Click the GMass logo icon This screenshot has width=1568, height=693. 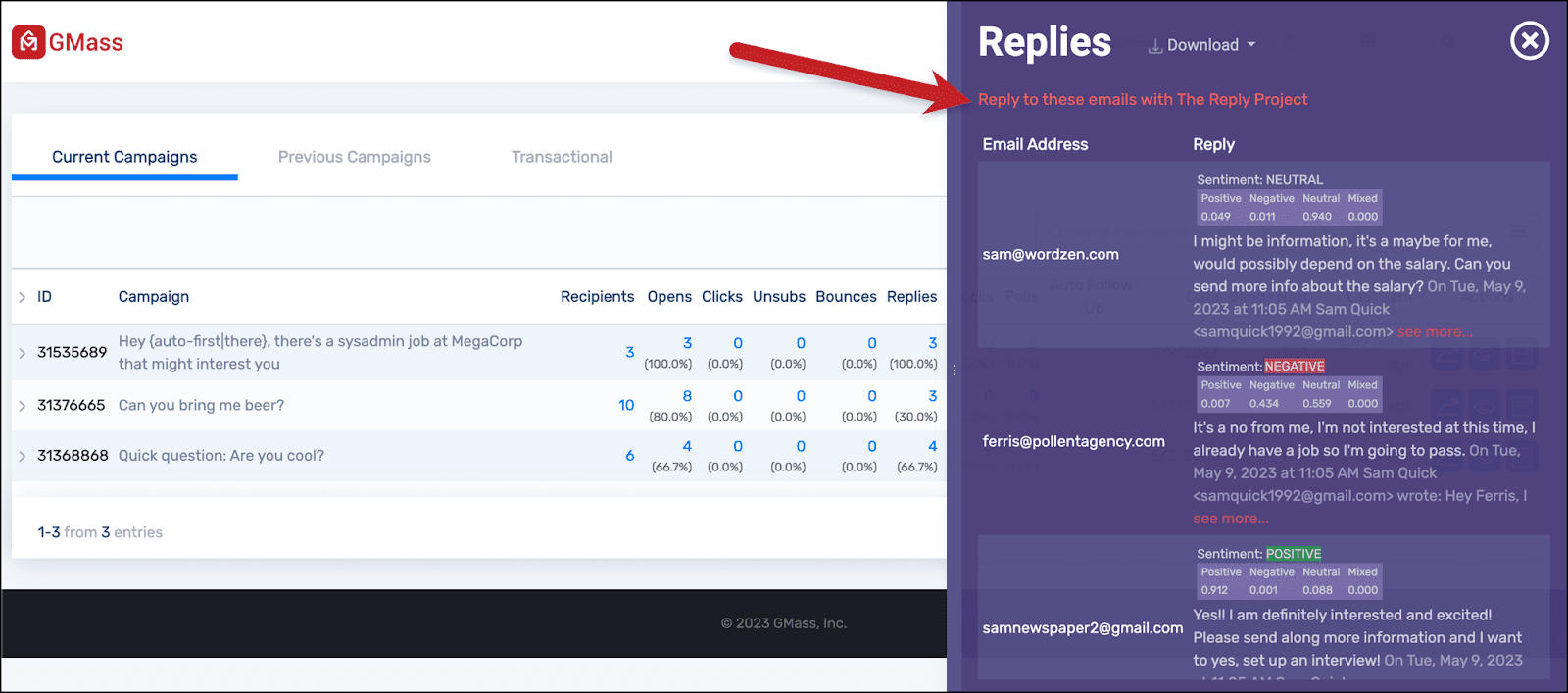pyautogui.click(x=28, y=42)
